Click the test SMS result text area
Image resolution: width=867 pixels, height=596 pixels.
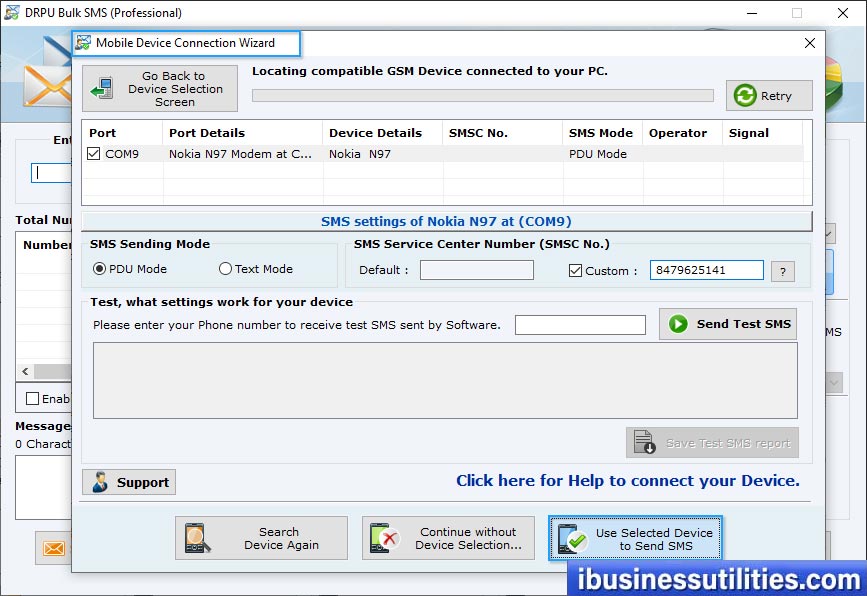[445, 380]
